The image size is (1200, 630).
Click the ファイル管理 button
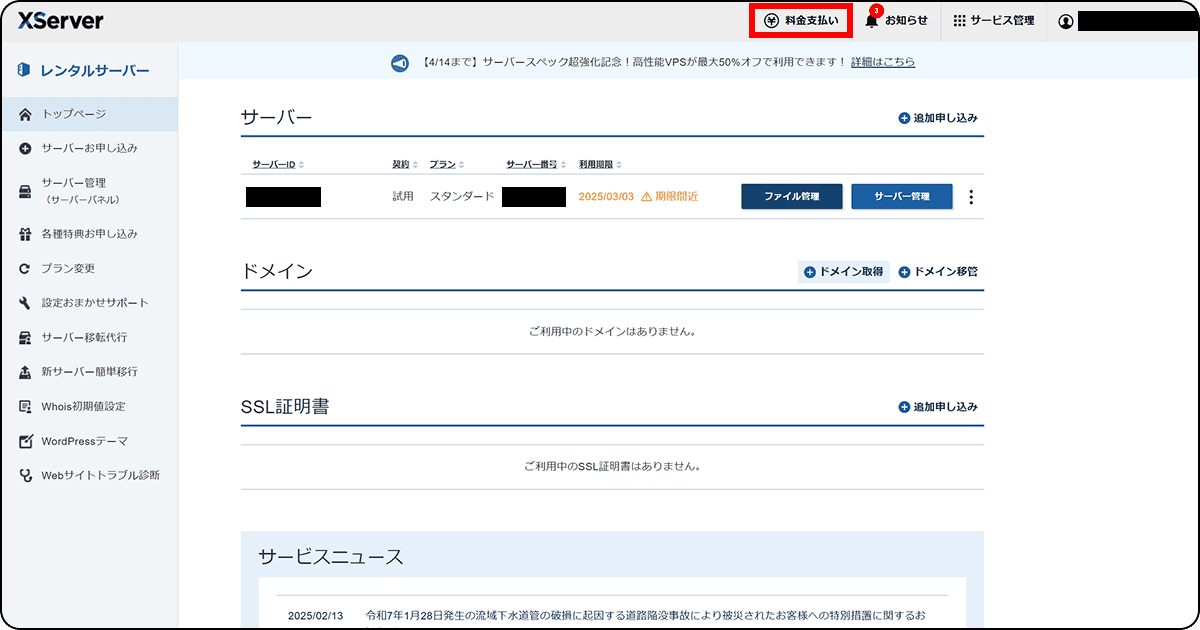tap(792, 197)
